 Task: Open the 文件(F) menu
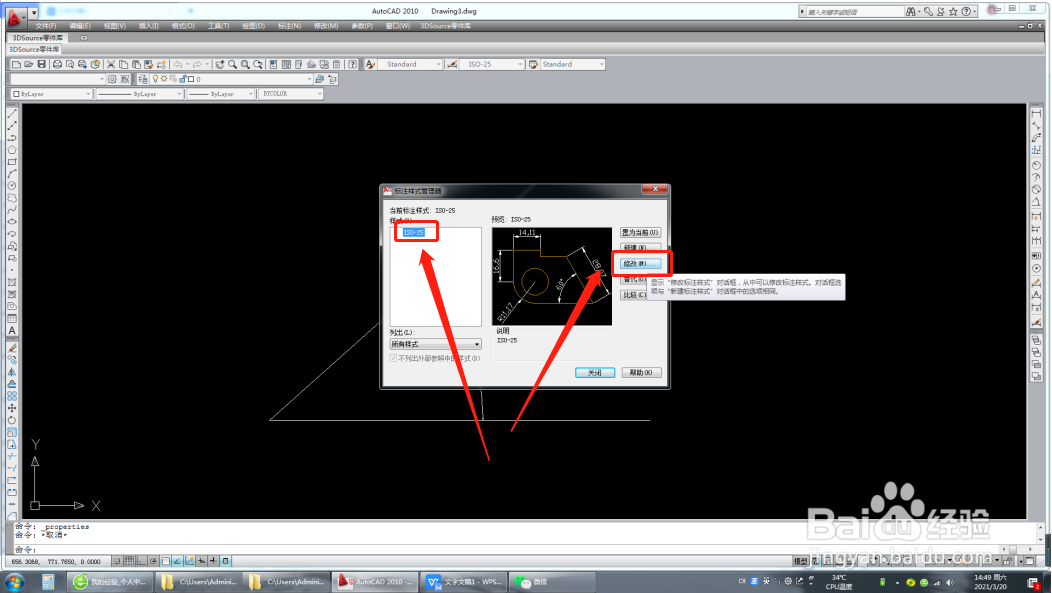click(x=46, y=26)
